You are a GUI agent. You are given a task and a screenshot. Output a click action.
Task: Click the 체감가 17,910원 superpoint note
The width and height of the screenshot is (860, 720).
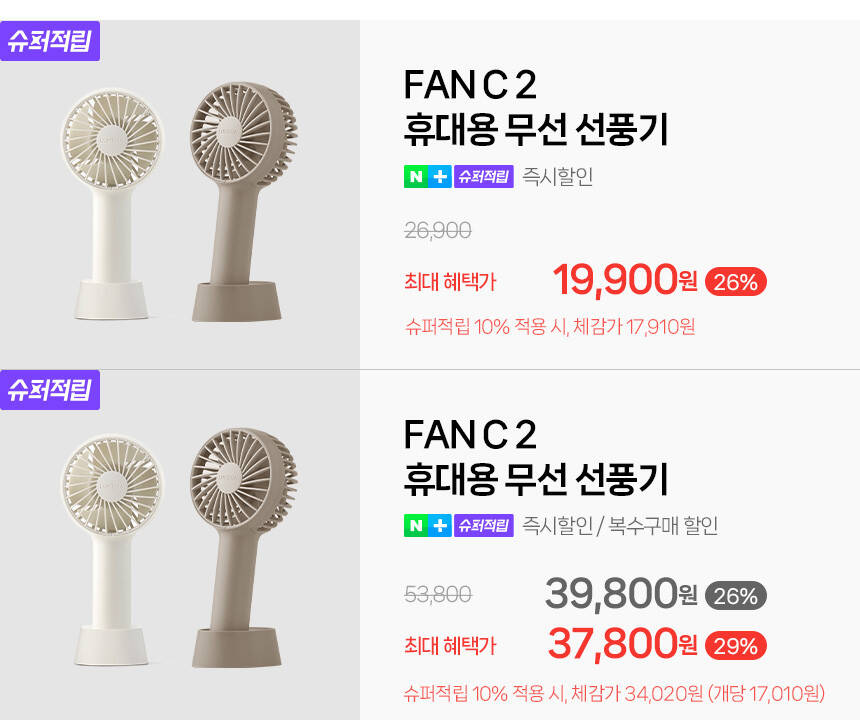[550, 327]
